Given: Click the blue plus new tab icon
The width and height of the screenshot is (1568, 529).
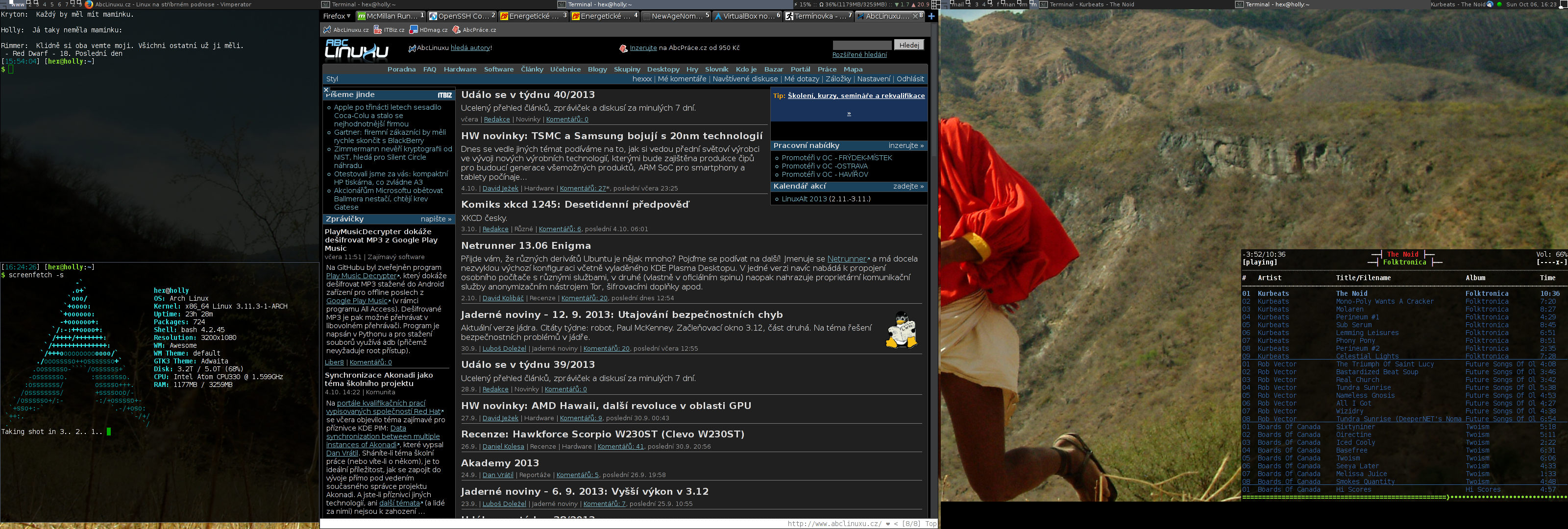Looking at the screenshot, I should click(931, 17).
